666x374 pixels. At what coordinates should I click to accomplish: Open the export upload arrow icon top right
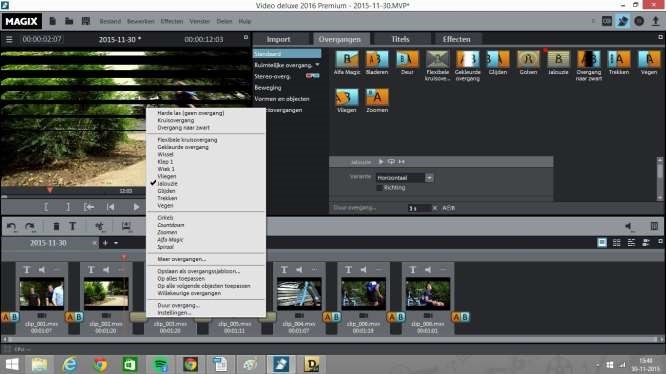655,21
